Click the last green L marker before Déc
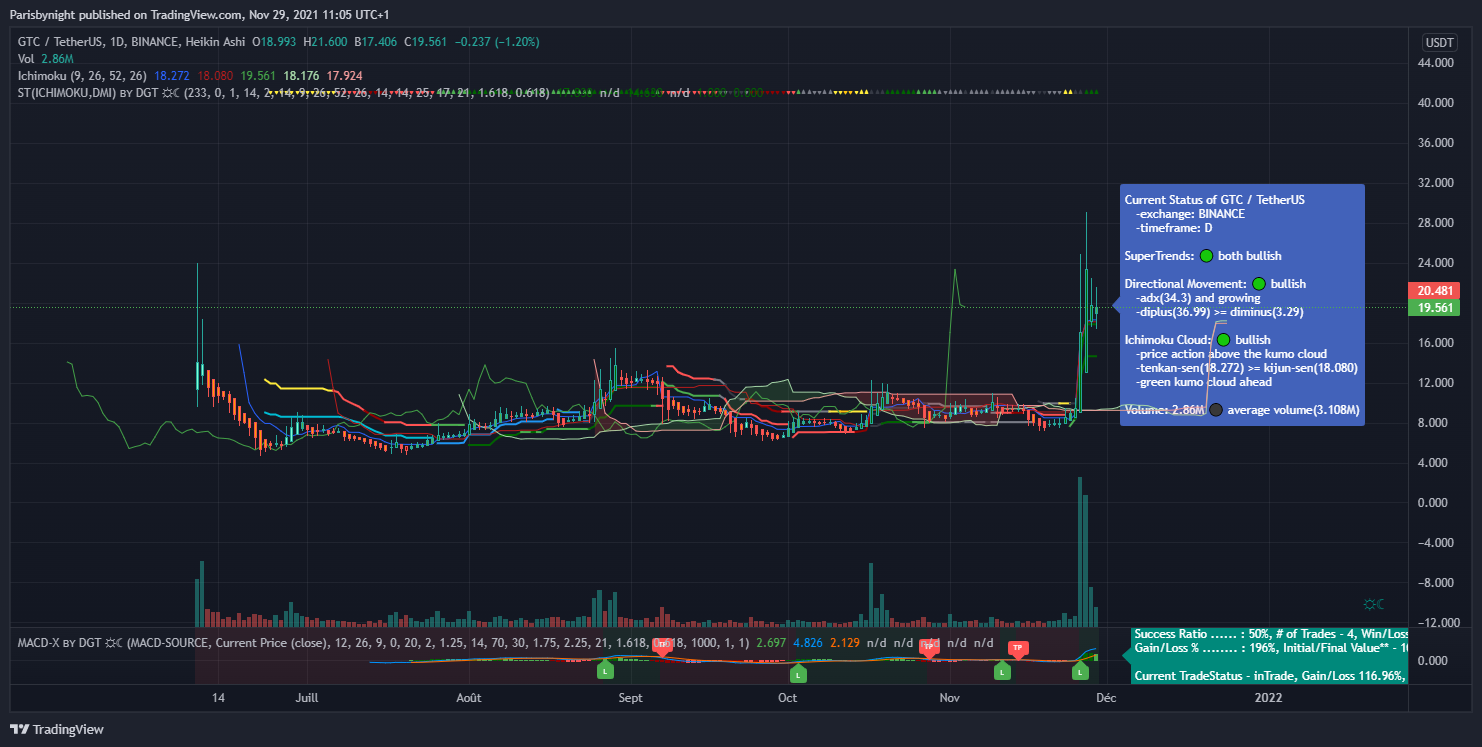The image size is (1482, 747). tap(1081, 672)
